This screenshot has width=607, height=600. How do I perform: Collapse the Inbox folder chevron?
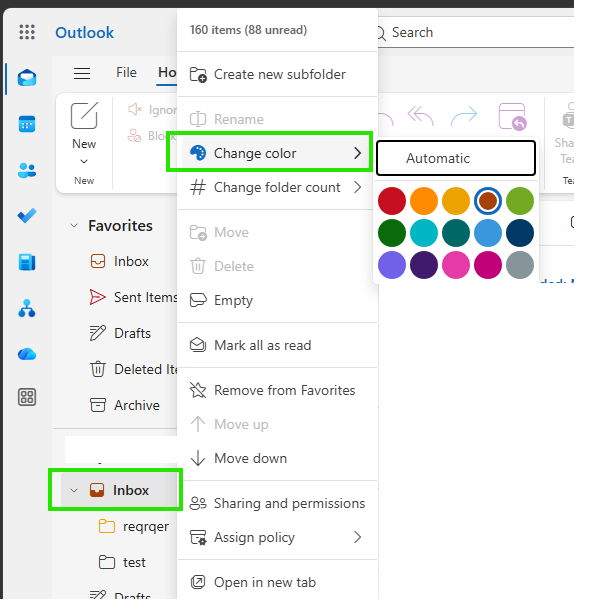(74, 490)
